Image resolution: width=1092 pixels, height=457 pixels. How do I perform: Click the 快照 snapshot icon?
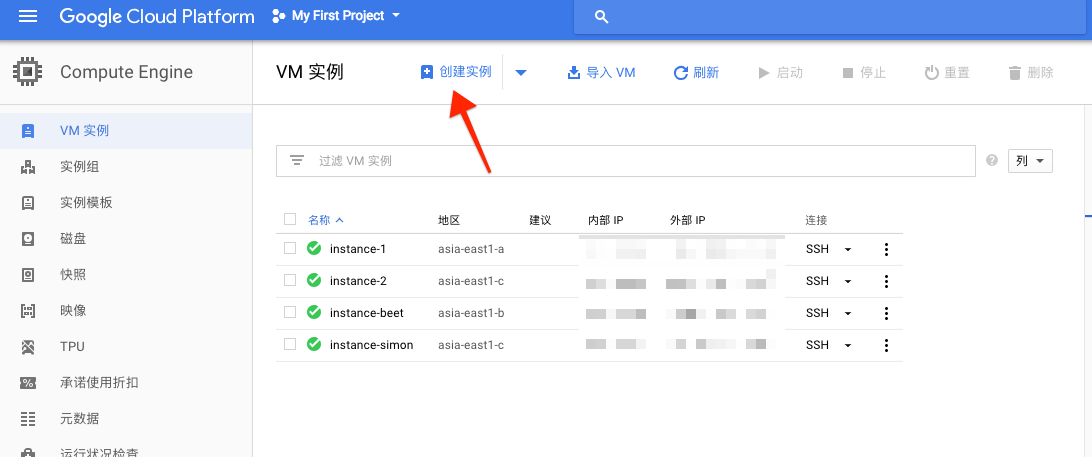pyautogui.click(x=28, y=274)
